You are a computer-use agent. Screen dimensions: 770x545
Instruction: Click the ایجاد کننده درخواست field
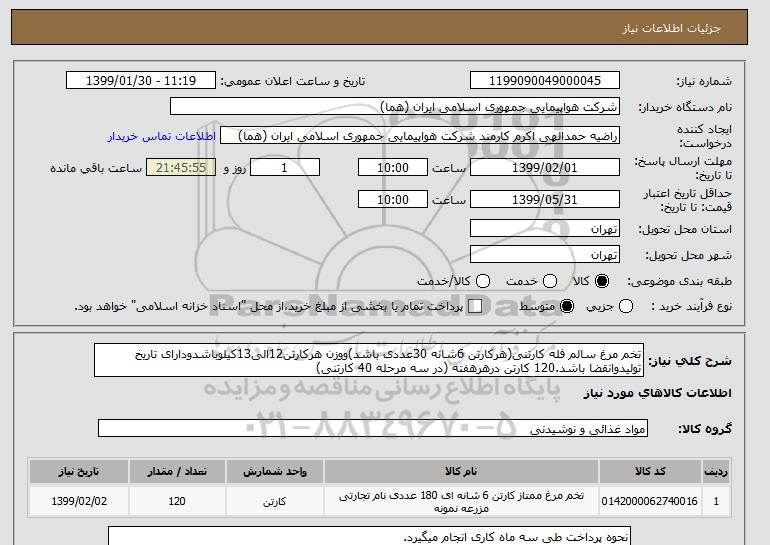click(x=420, y=136)
